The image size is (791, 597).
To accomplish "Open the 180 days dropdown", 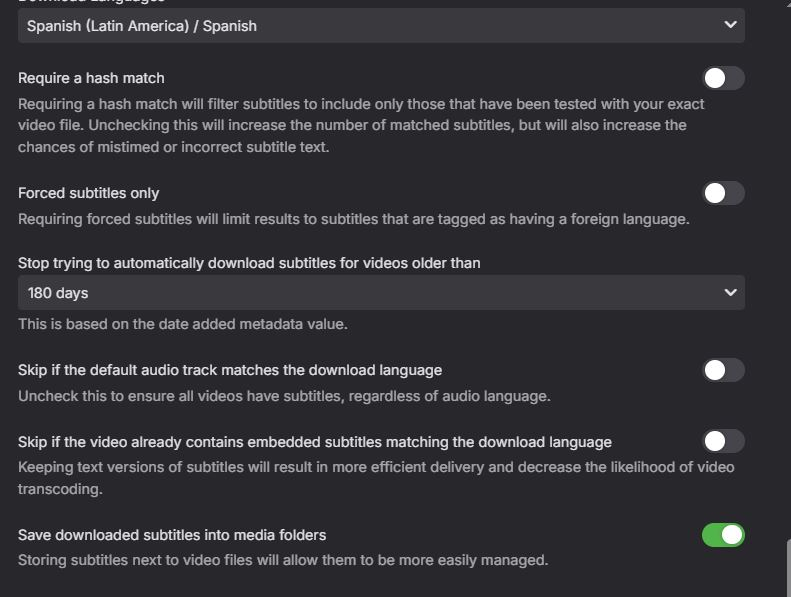I will click(x=380, y=293).
